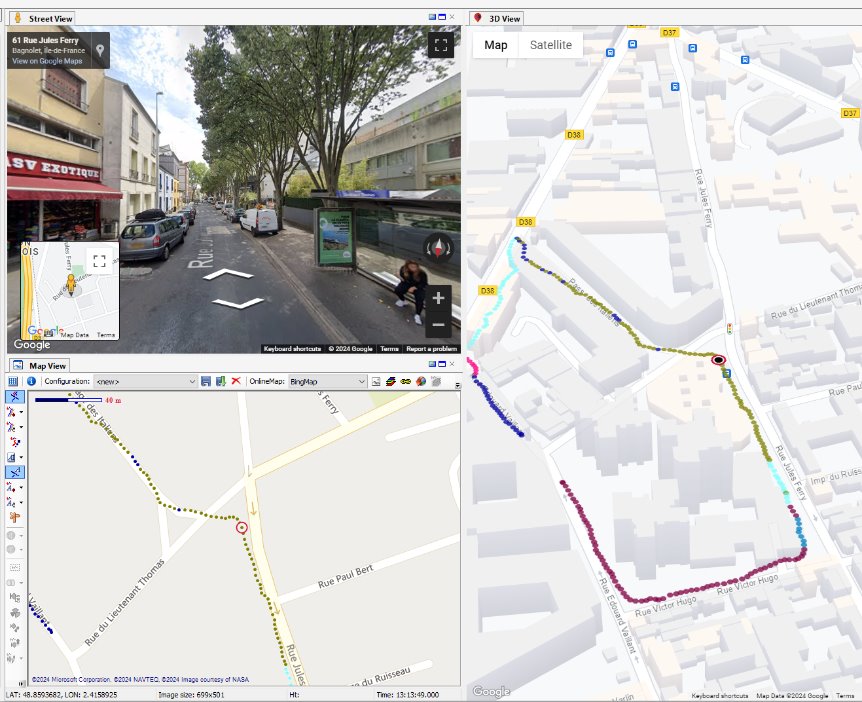The image size is (862, 702).
Task: Click the greyed-out icon right of the globe
Action: coord(436,382)
